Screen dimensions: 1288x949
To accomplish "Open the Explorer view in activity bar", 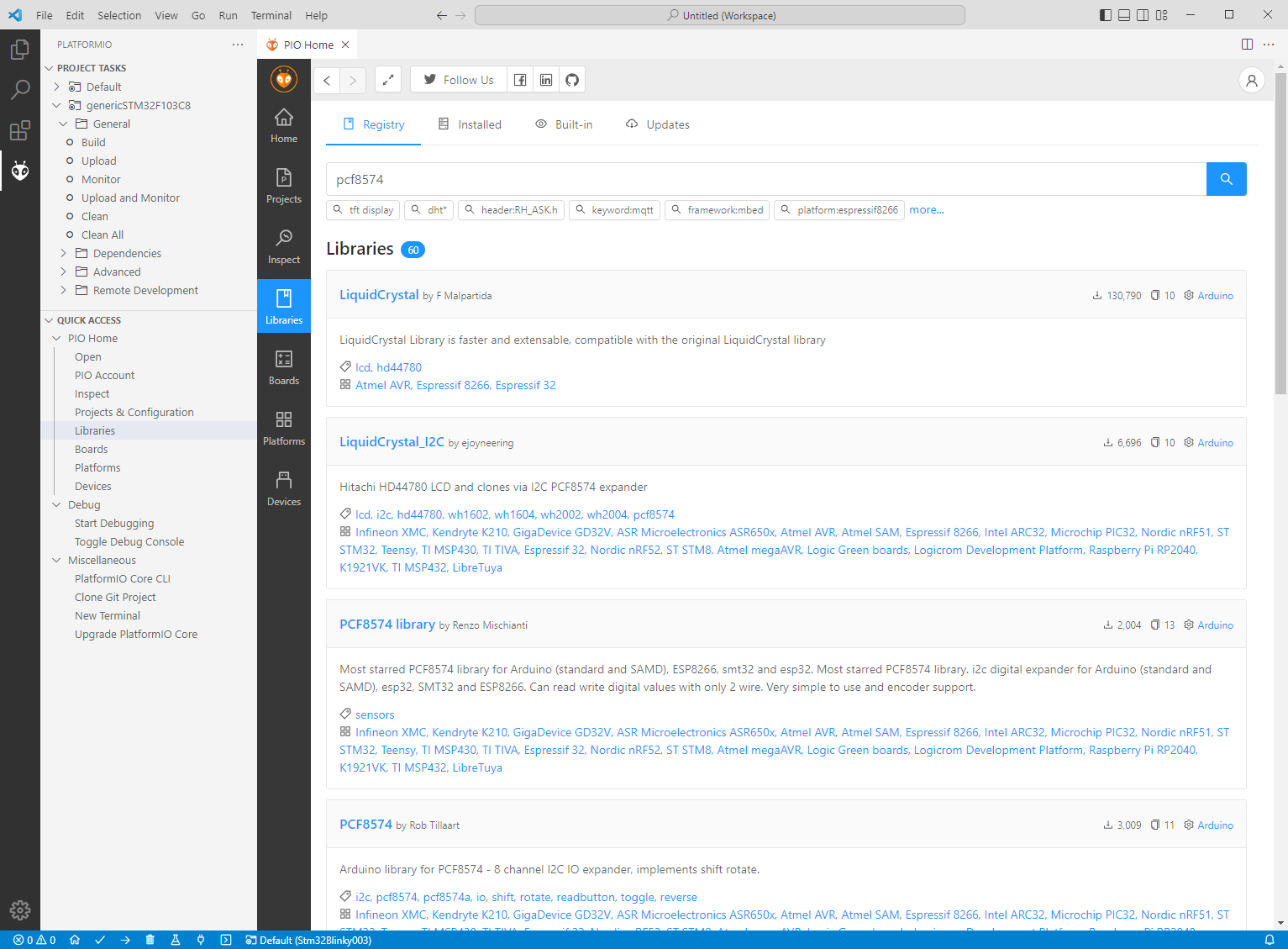I will [x=20, y=50].
